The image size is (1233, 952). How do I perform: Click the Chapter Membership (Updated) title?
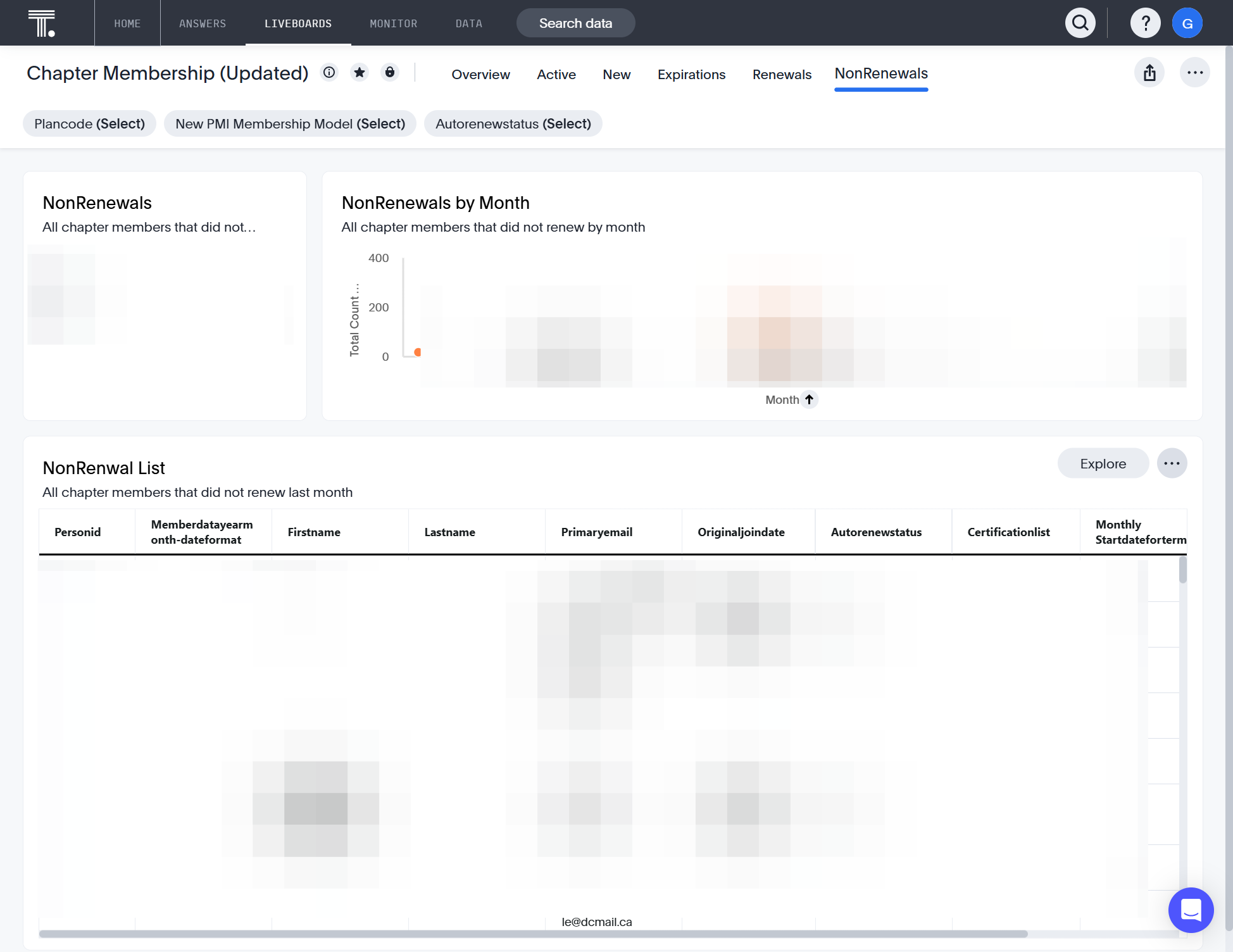point(168,73)
